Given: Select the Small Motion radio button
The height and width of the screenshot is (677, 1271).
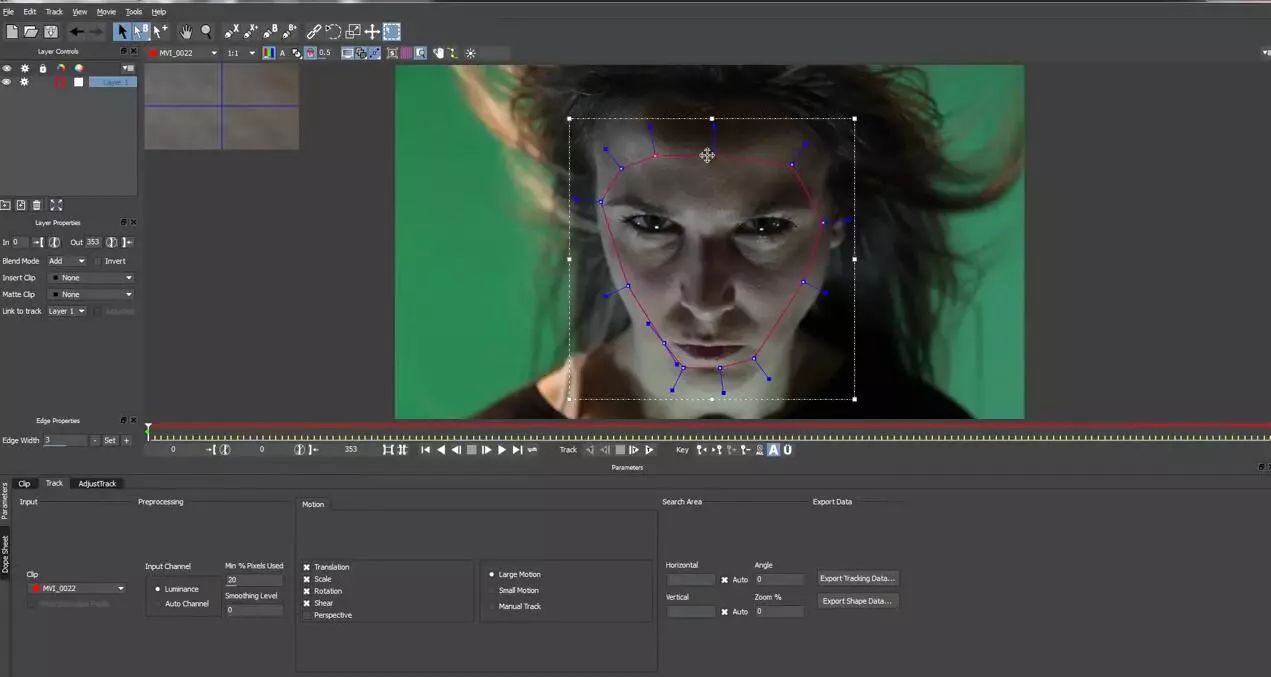Looking at the screenshot, I should tap(492, 590).
